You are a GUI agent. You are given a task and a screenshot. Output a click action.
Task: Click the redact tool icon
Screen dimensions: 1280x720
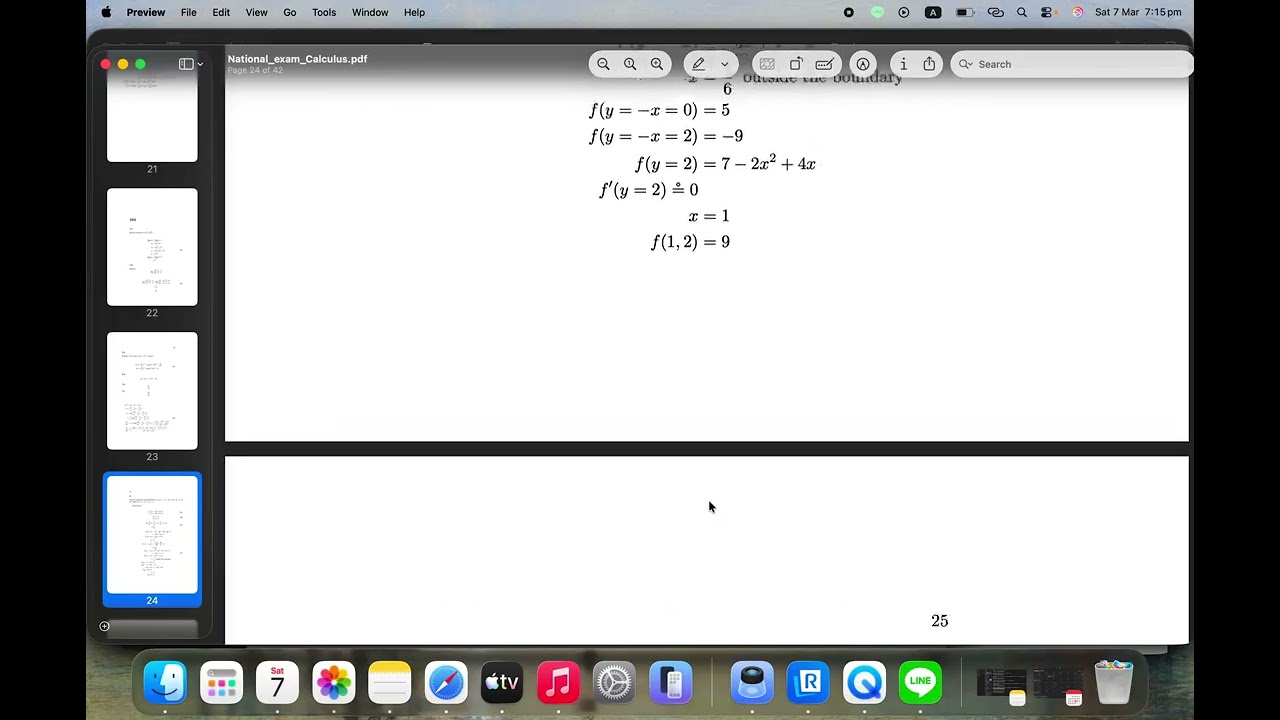[767, 64]
